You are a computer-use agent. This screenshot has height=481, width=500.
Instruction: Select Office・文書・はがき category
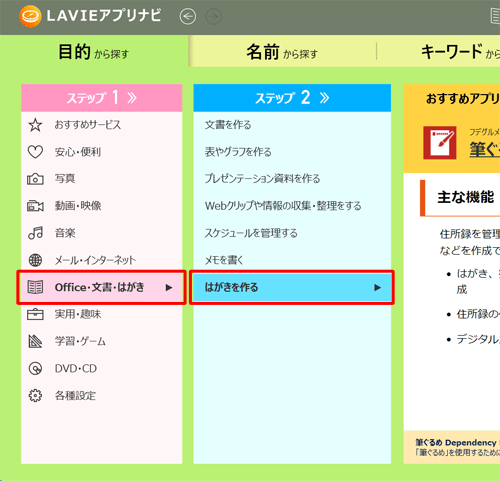point(102,287)
